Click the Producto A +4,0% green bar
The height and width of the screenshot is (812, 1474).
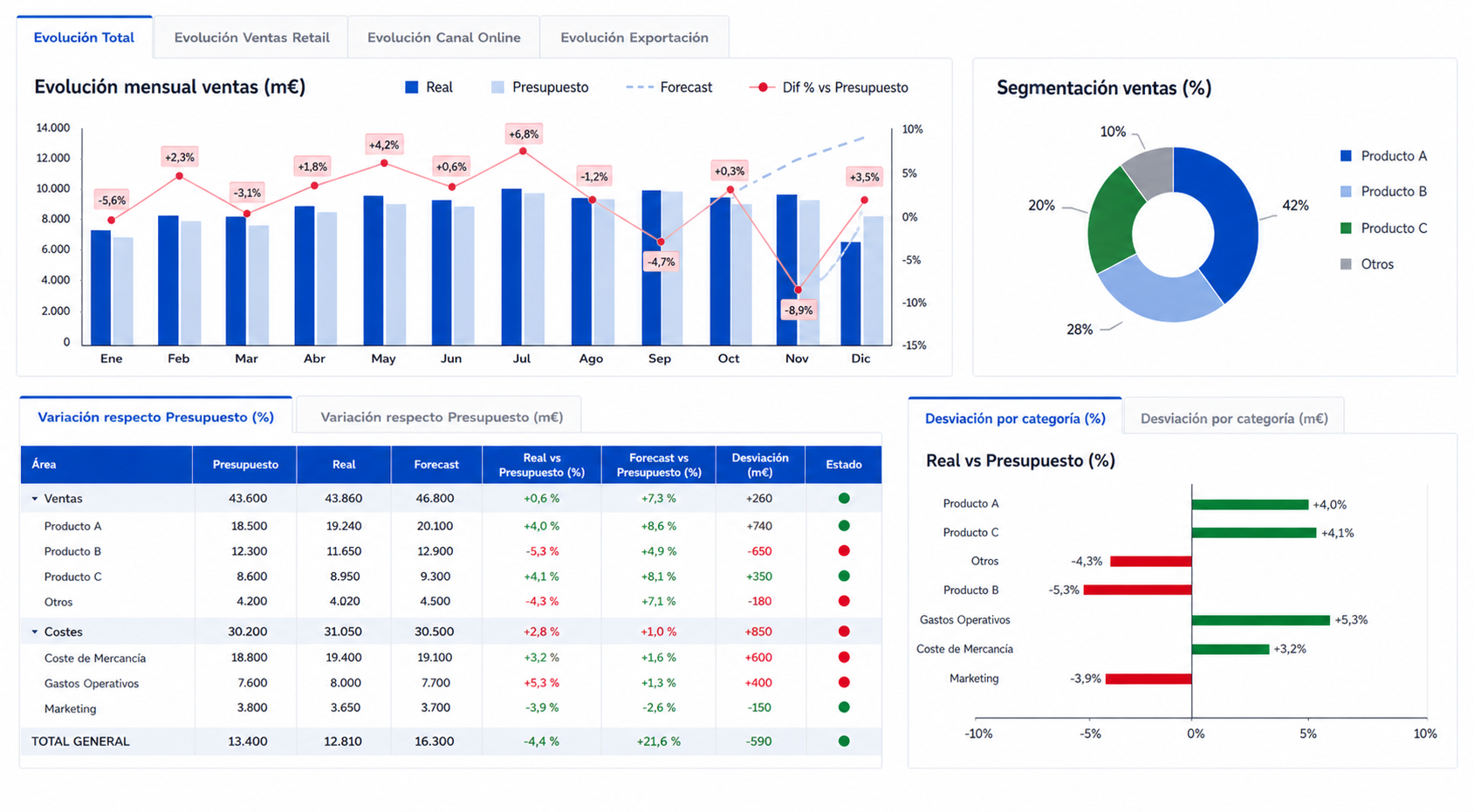click(x=1250, y=504)
